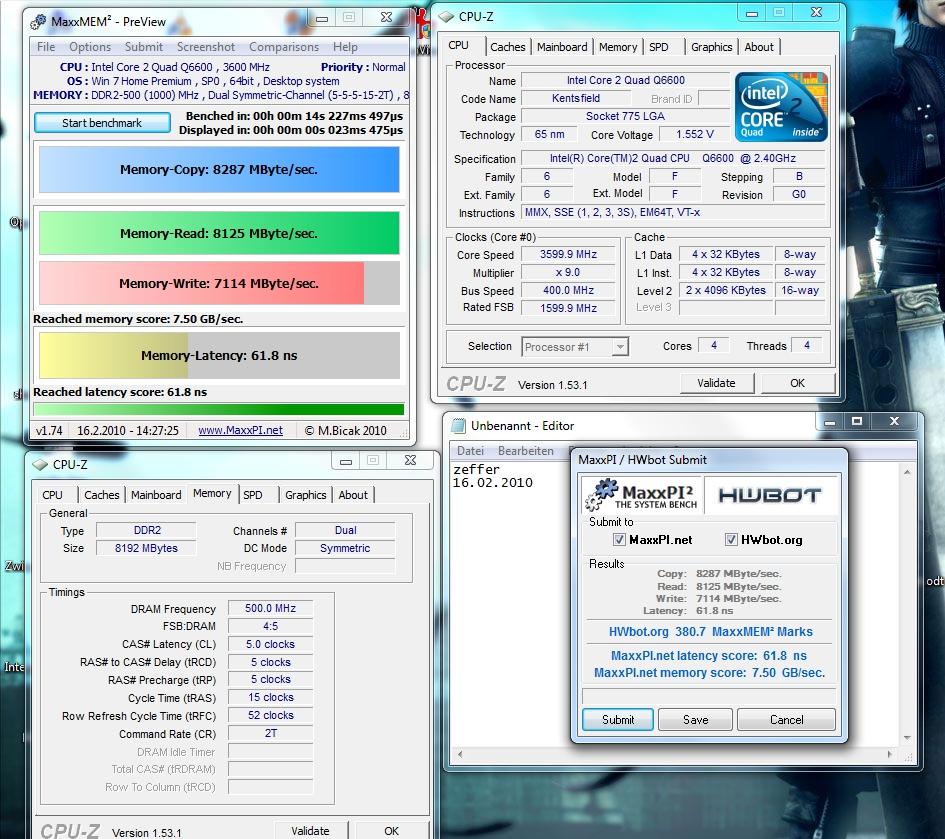Switch to Memory tab in top CPU-Z
The image size is (945, 839).
[x=618, y=47]
